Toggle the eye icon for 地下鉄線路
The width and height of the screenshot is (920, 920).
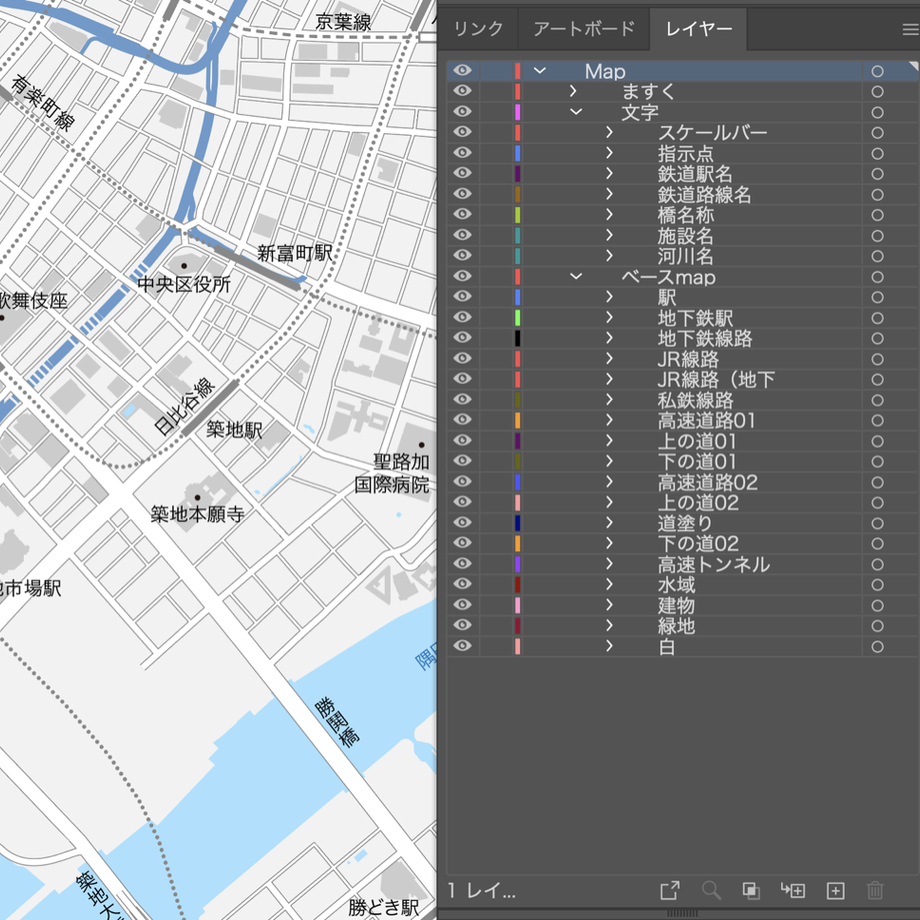(462, 337)
